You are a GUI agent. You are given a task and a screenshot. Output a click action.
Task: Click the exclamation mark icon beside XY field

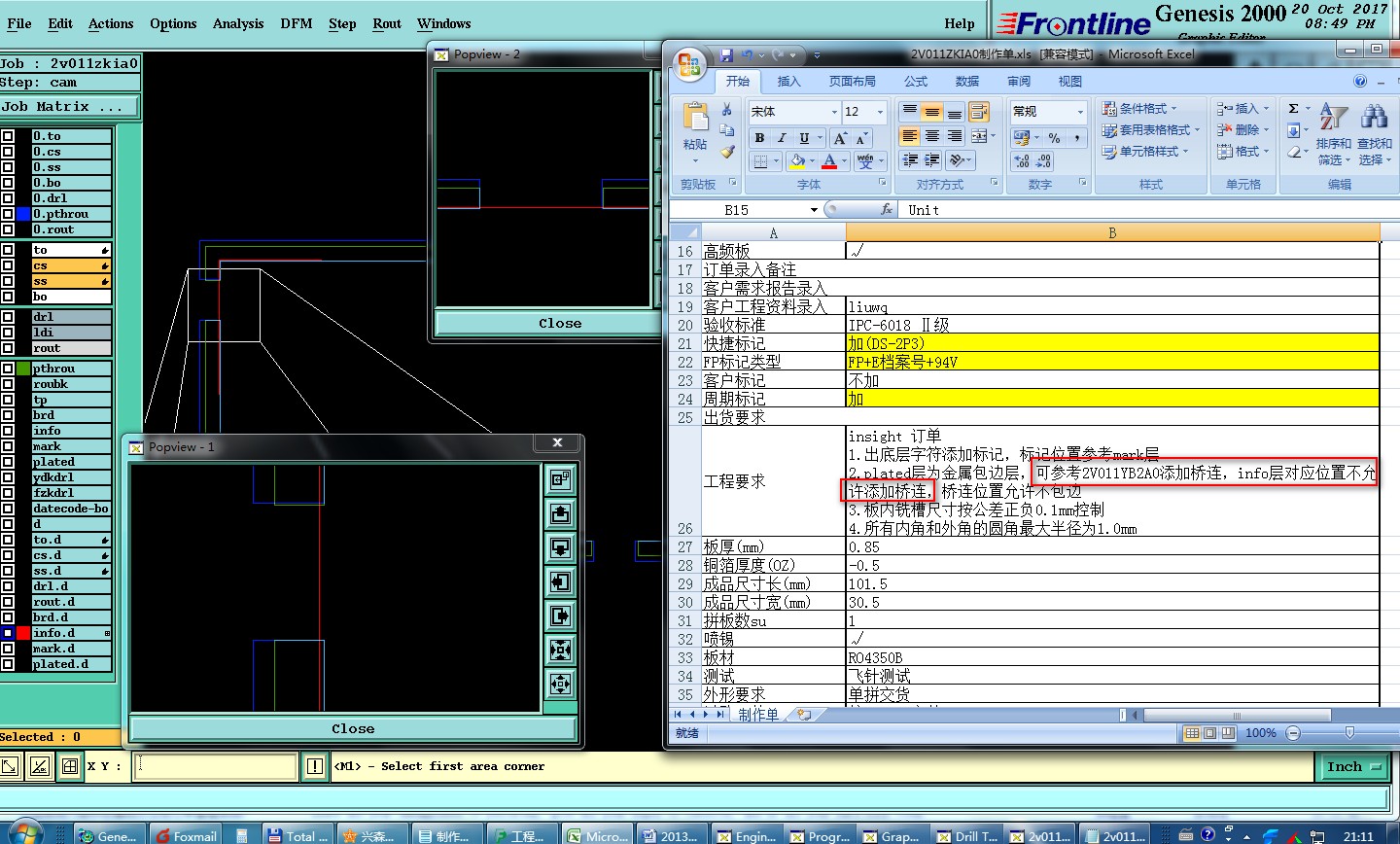click(315, 766)
